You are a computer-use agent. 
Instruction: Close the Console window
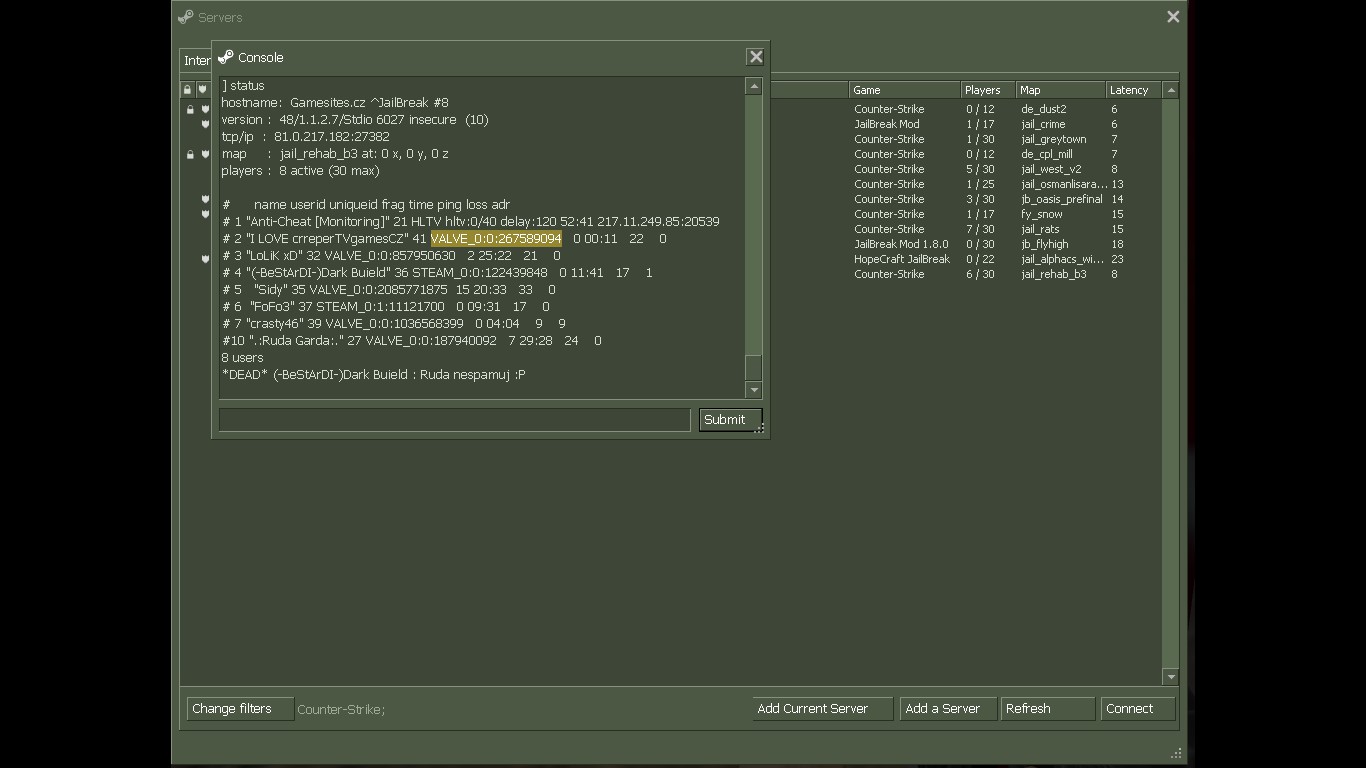click(x=756, y=57)
